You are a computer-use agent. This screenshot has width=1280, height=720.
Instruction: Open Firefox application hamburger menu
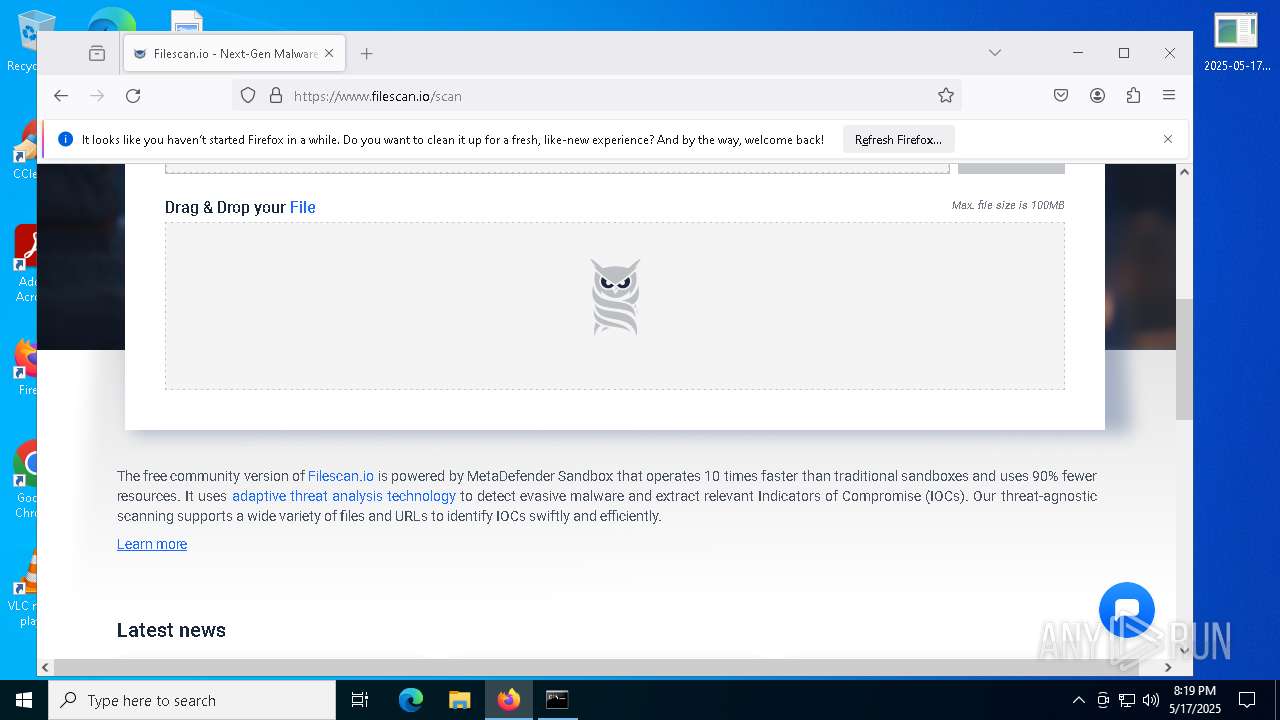click(x=1169, y=96)
